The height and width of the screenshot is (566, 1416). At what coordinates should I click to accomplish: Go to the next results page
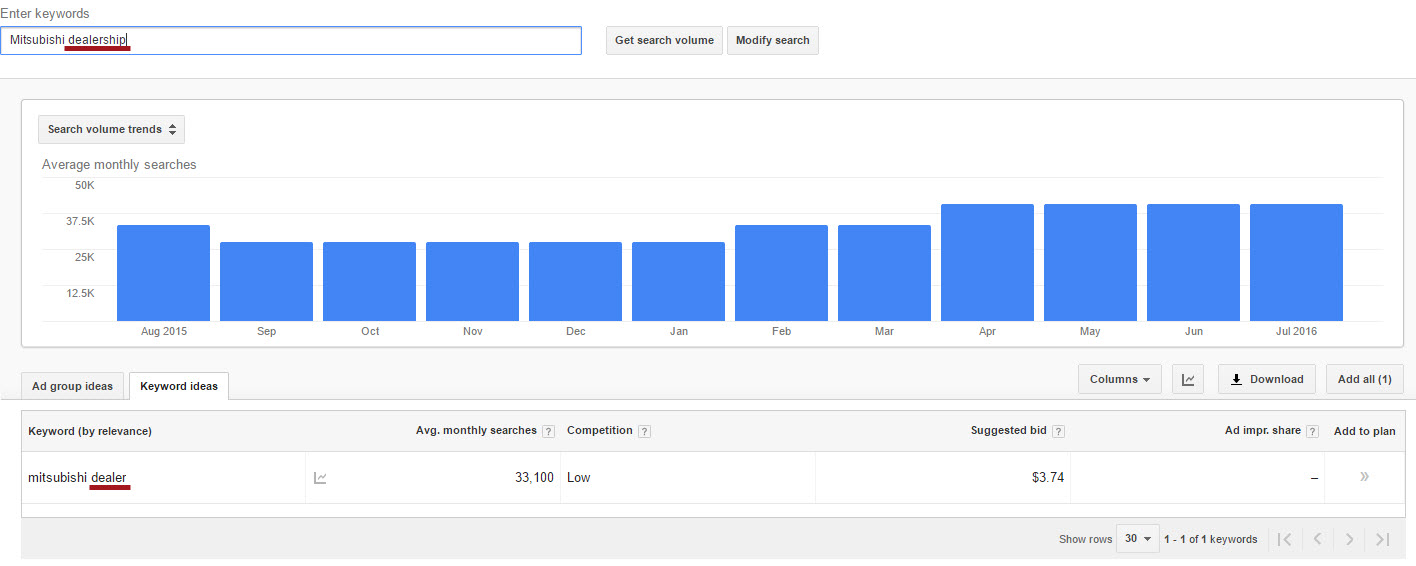point(1349,539)
